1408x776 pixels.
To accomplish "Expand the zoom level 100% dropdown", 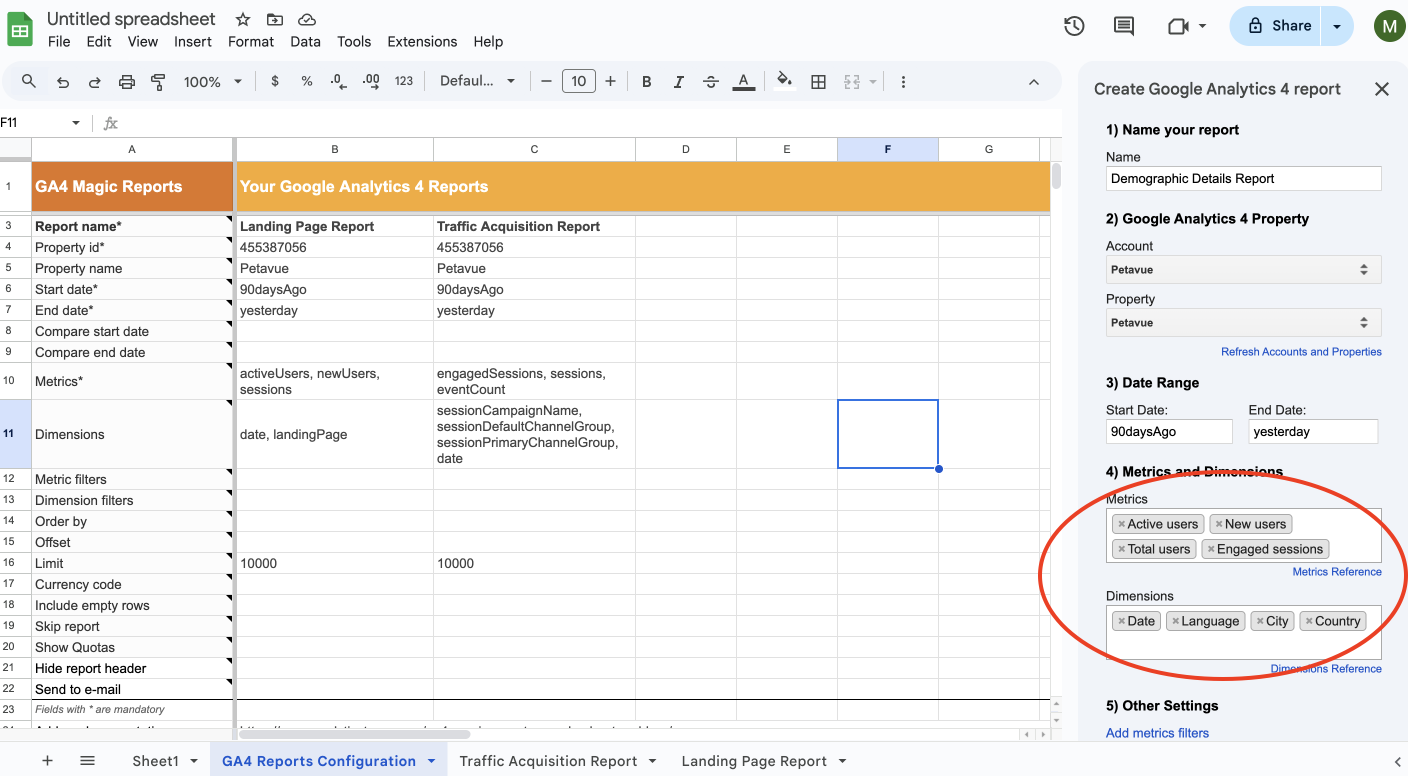I will 213,82.
